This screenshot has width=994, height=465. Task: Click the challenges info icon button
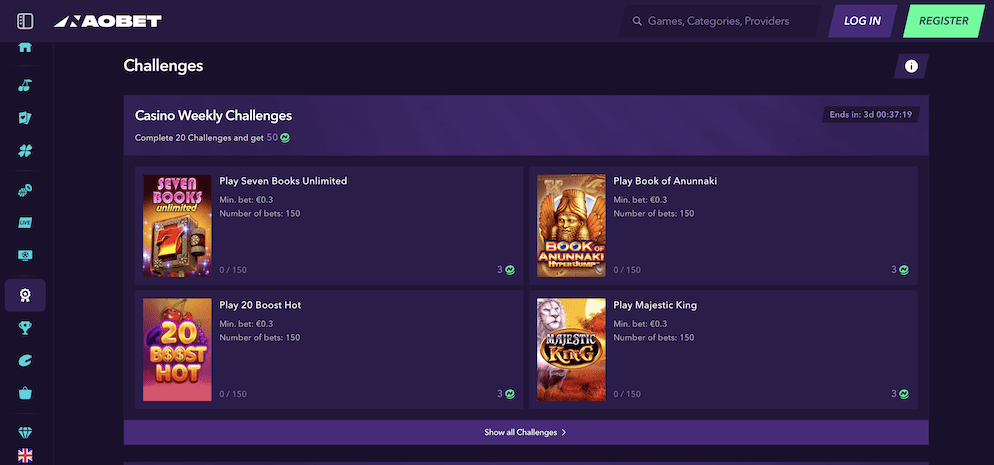911,66
